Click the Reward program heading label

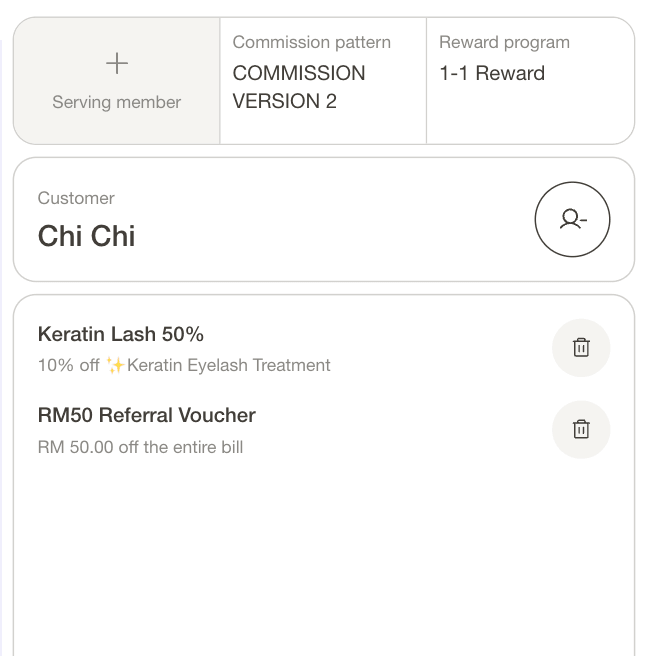[505, 42]
